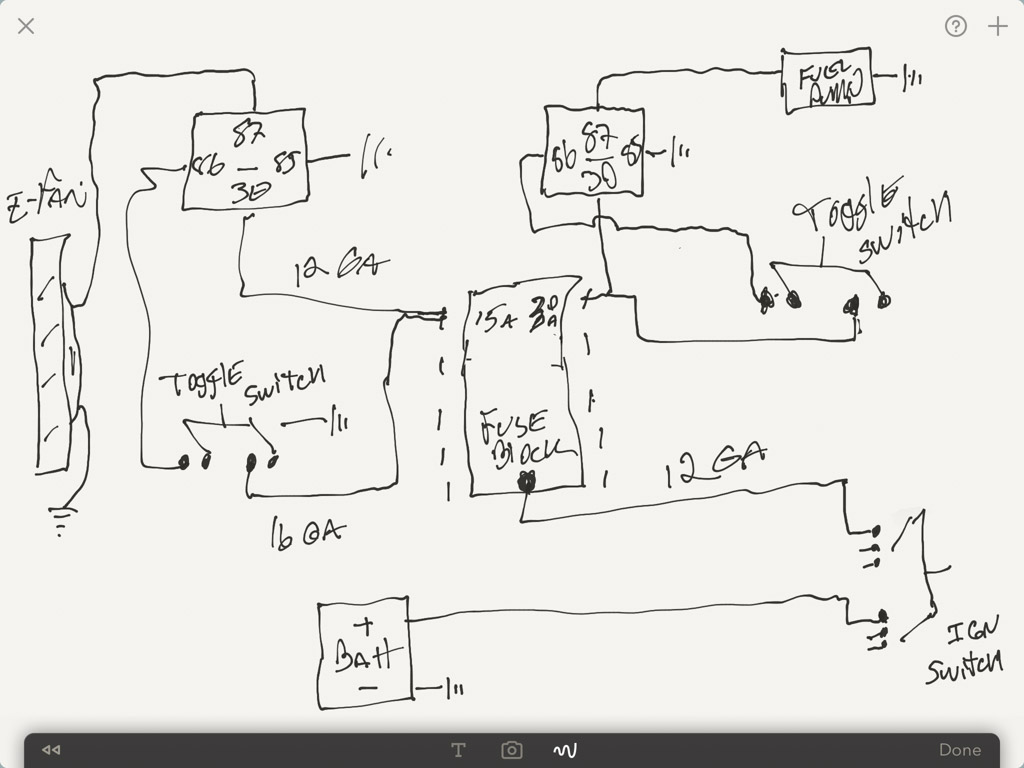Image resolution: width=1024 pixels, height=768 pixels.
Task: Tap the plus icon to add page
Action: (x=997, y=26)
